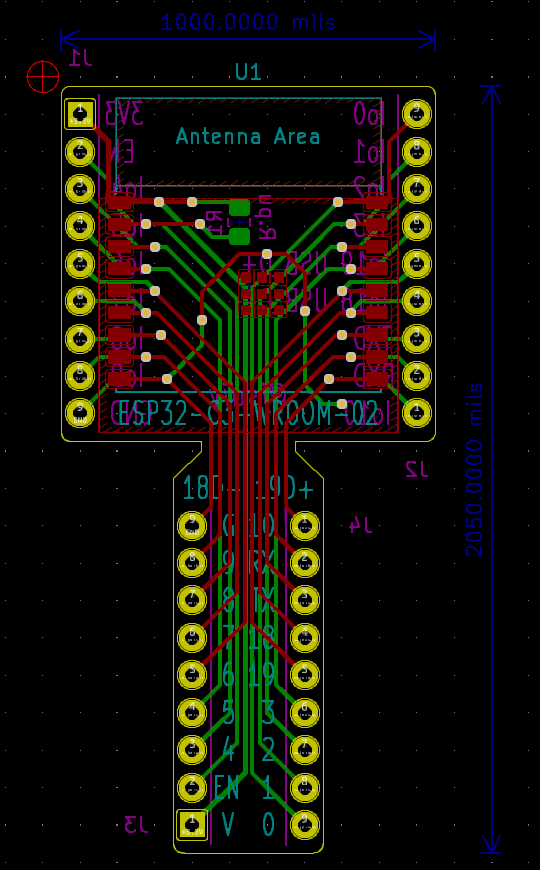Click the J4 reference label

click(x=360, y=525)
